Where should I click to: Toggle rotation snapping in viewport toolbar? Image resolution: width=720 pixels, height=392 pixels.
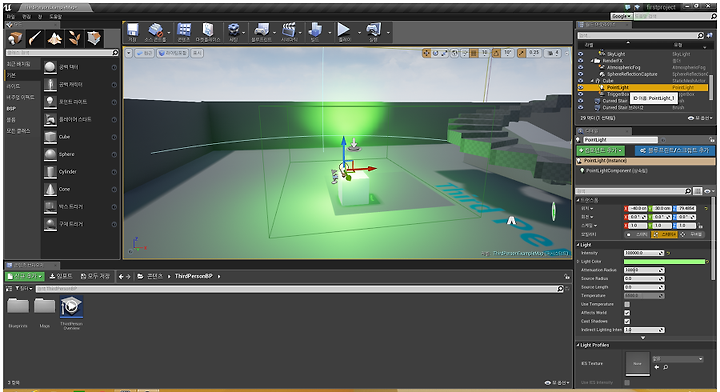pyautogui.click(x=496, y=53)
